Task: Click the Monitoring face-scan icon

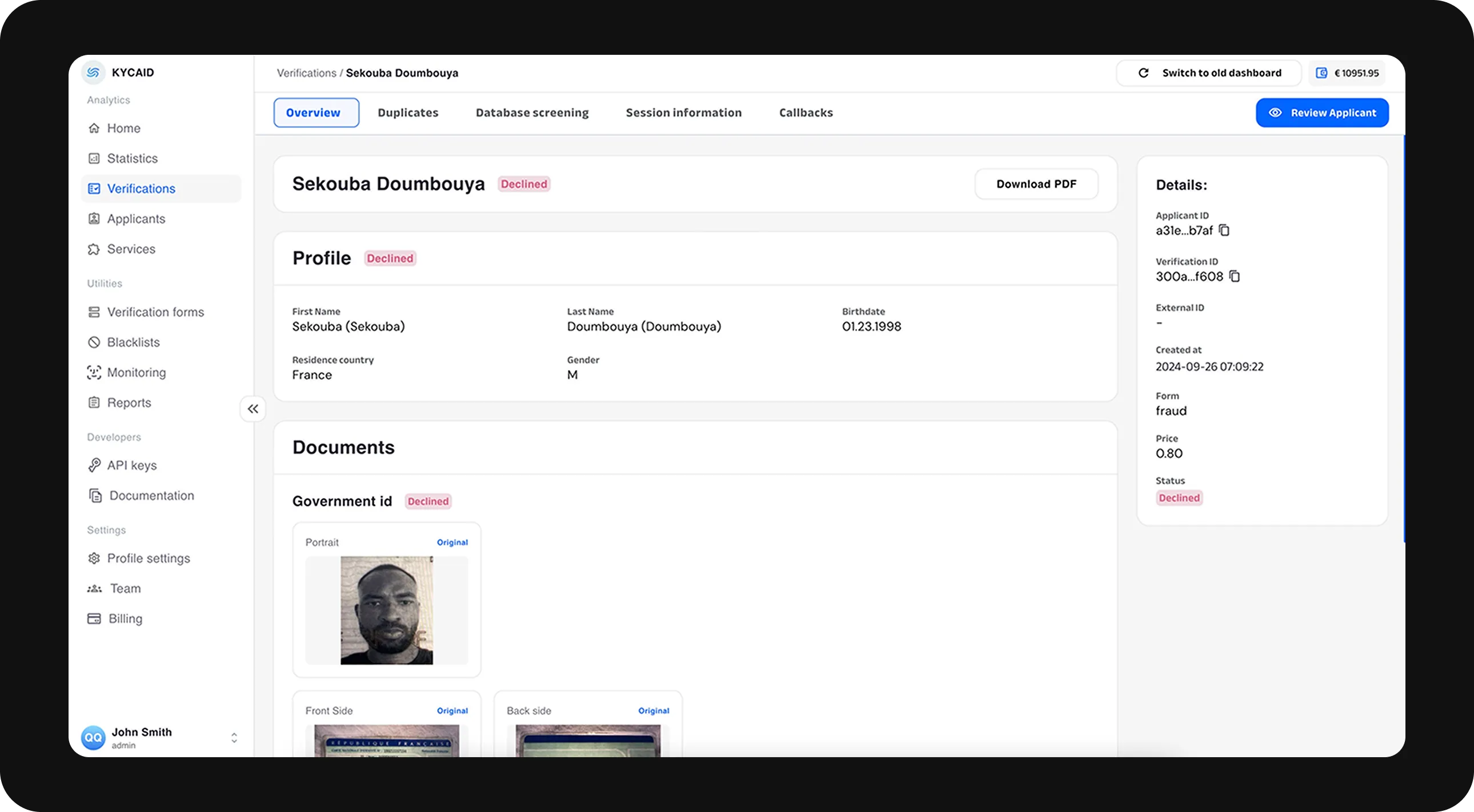Action: pos(94,372)
